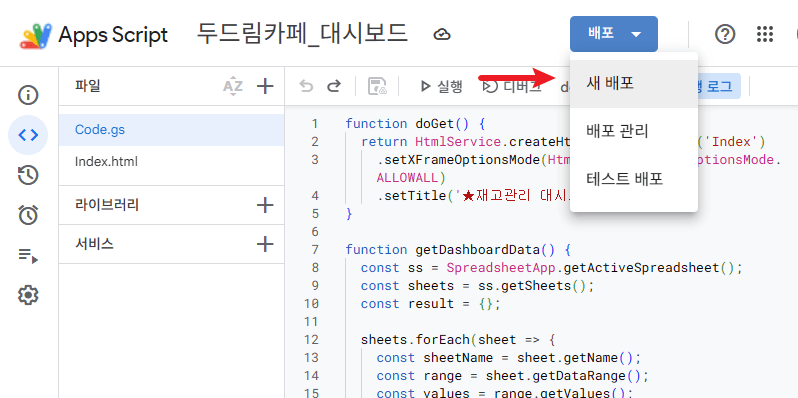Choose 새 배포 from the menu
The image size is (798, 398).
(634, 83)
